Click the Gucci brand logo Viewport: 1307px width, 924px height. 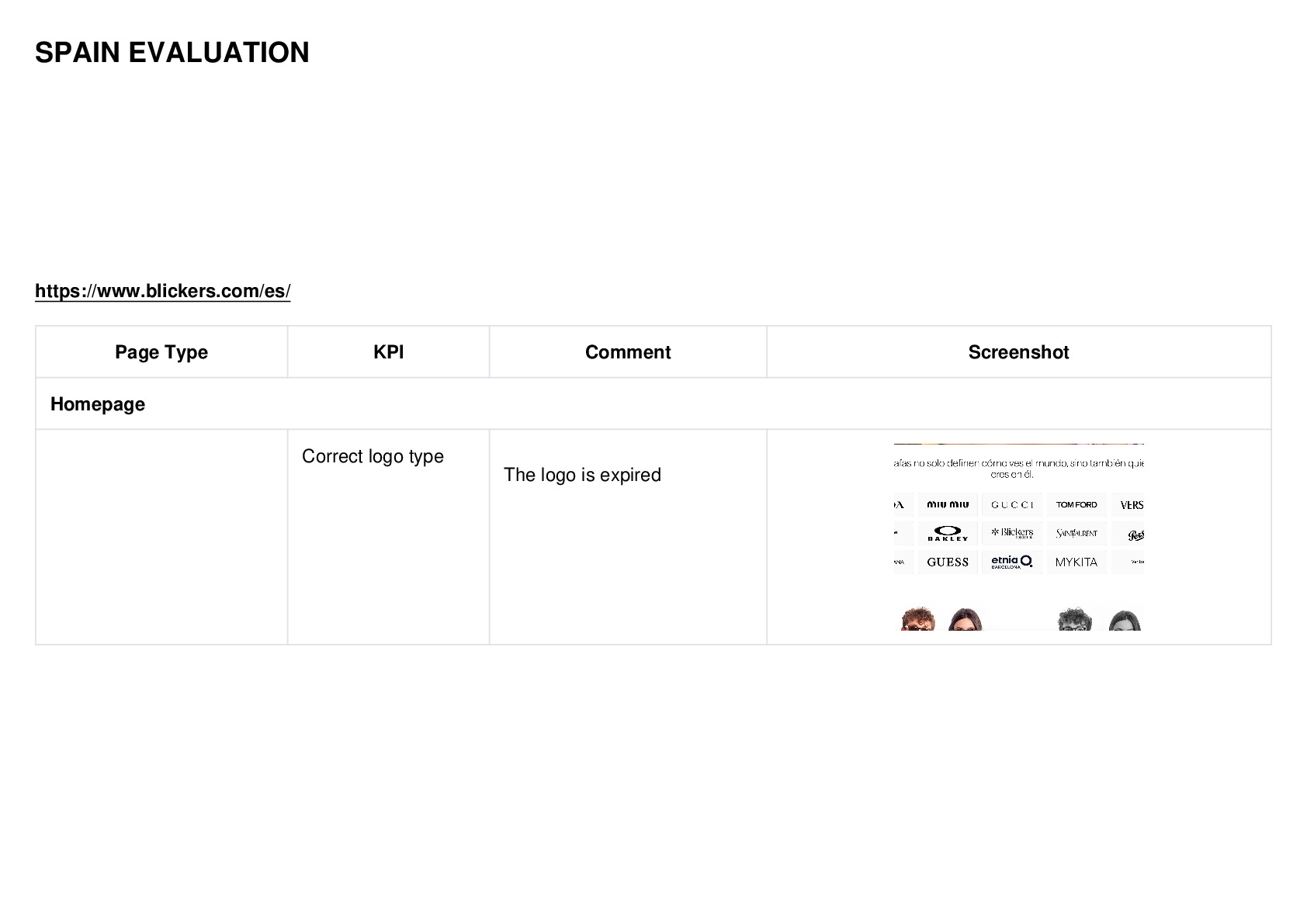[x=1012, y=505]
